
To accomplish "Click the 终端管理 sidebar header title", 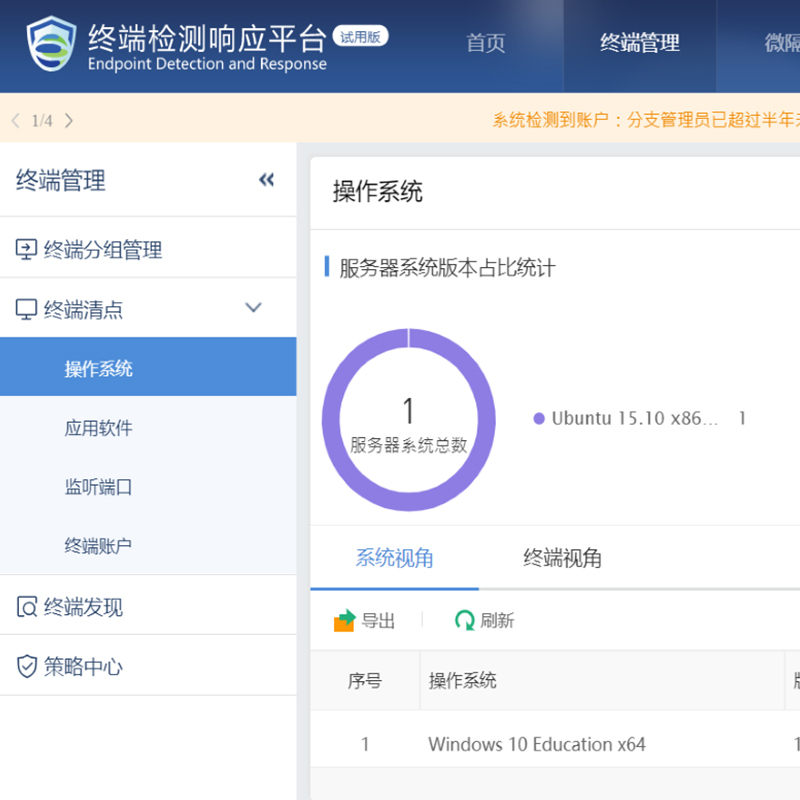I will click(61, 180).
